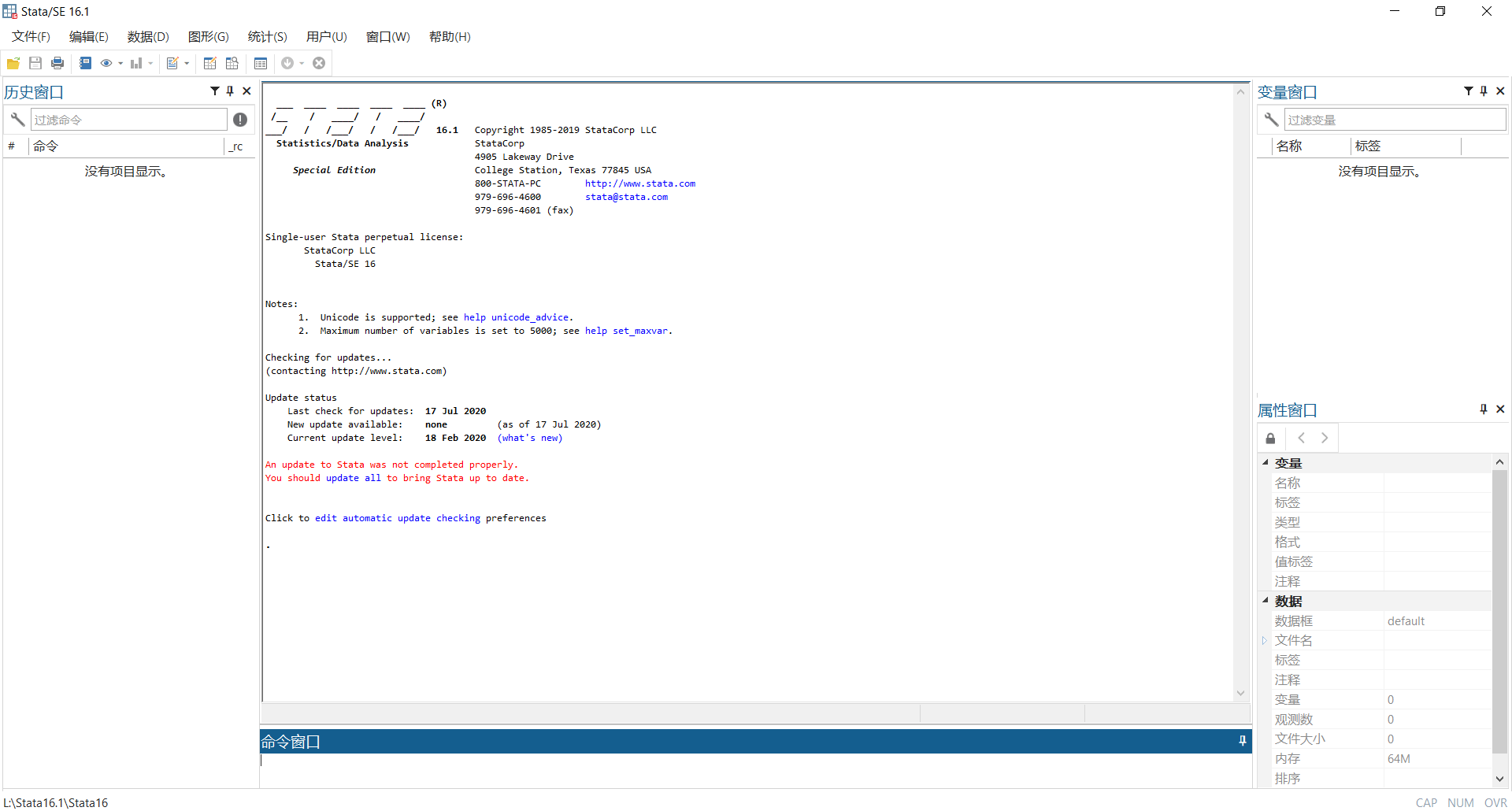Expand the 文件名 row in Properties
Screen dimensions: 1512x811
click(x=1265, y=641)
